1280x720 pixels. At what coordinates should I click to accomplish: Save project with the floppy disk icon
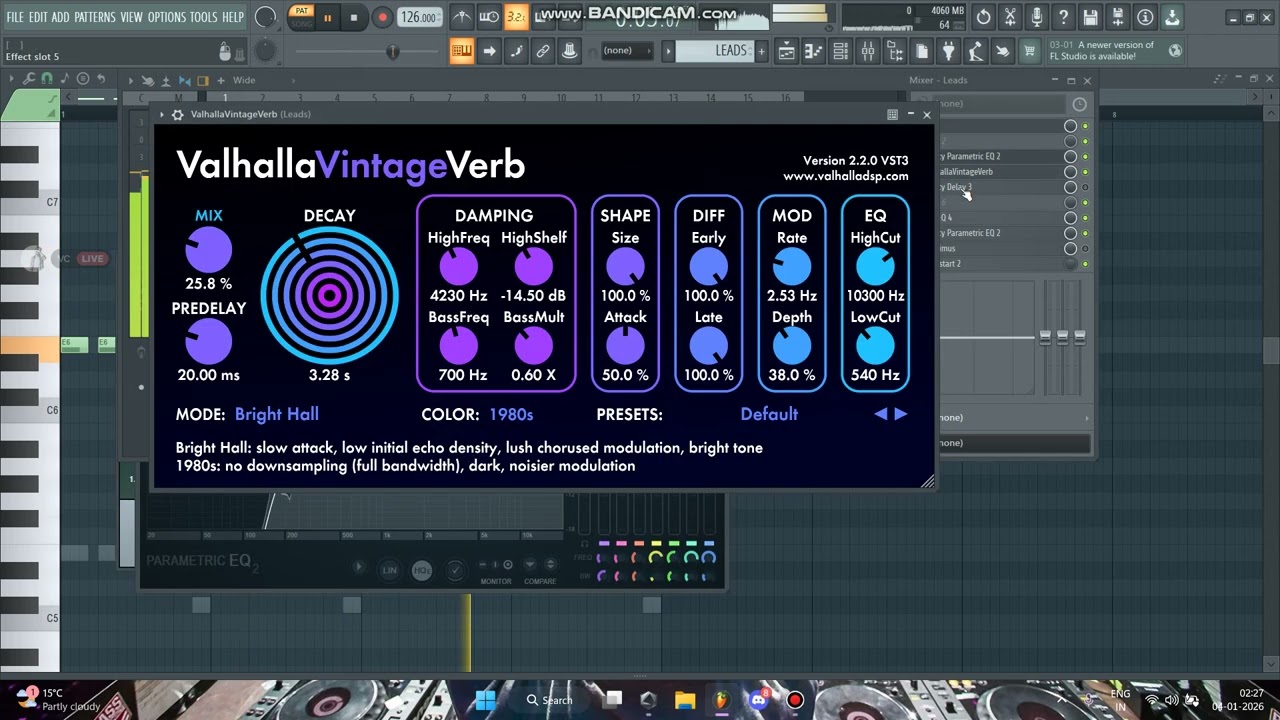1091,17
